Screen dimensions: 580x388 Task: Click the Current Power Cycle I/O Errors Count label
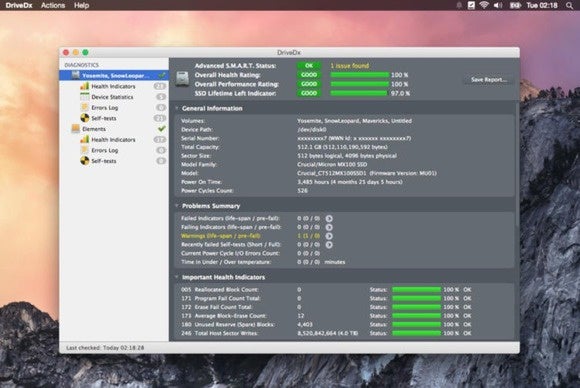click(x=230, y=253)
